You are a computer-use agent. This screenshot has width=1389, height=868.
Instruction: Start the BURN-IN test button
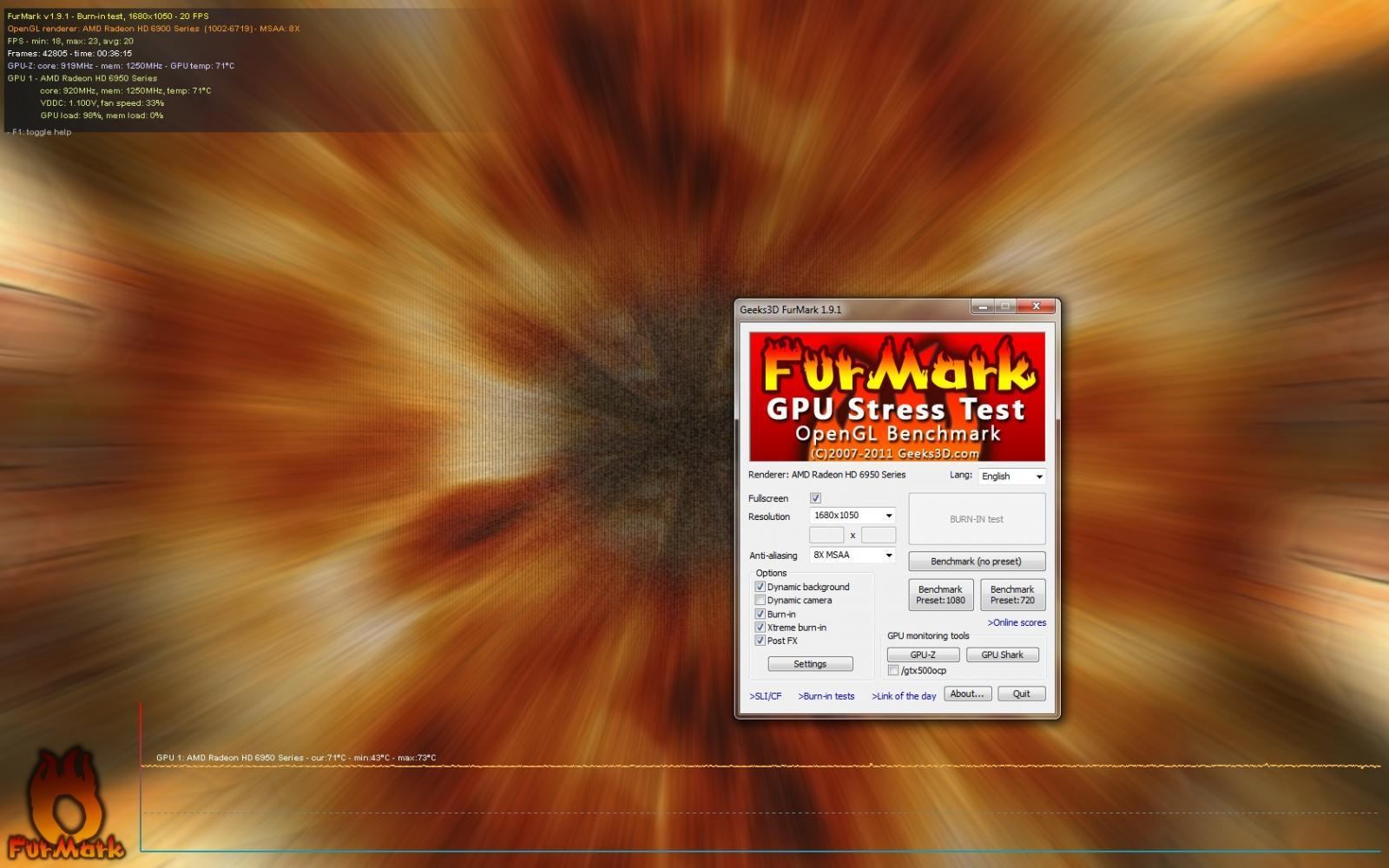point(977,519)
